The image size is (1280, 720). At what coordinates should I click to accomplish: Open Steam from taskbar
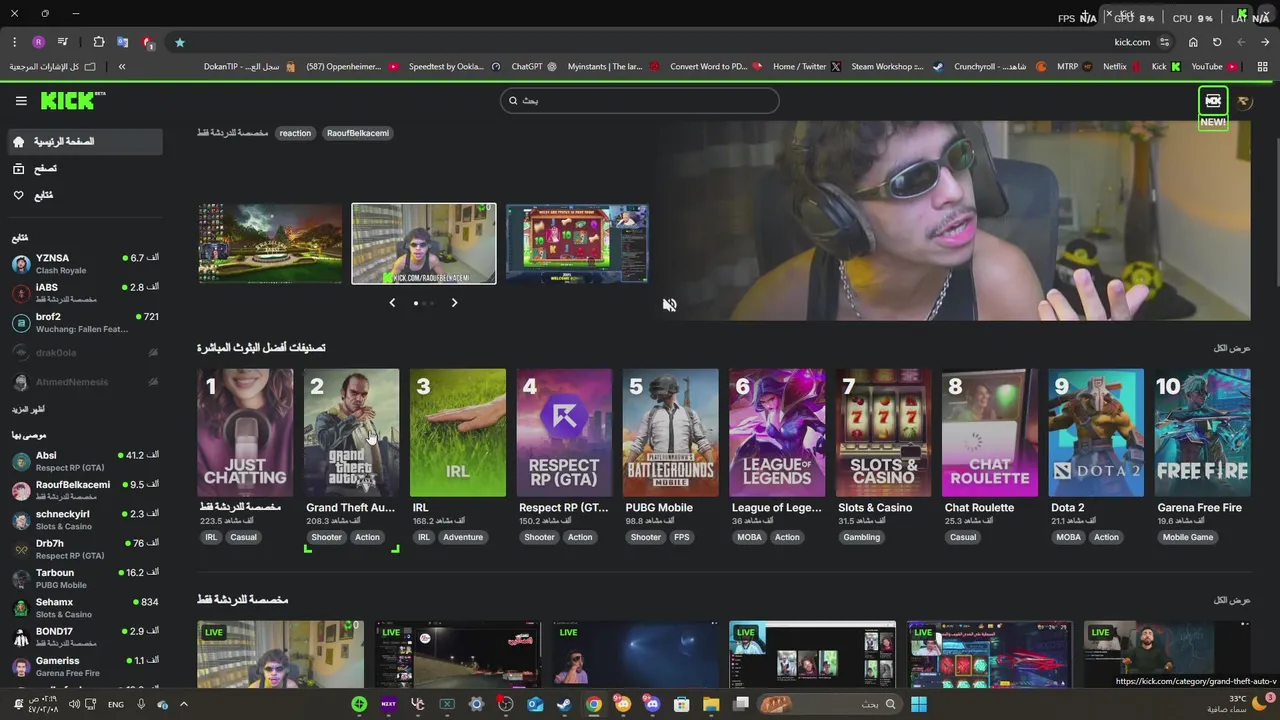[564, 704]
